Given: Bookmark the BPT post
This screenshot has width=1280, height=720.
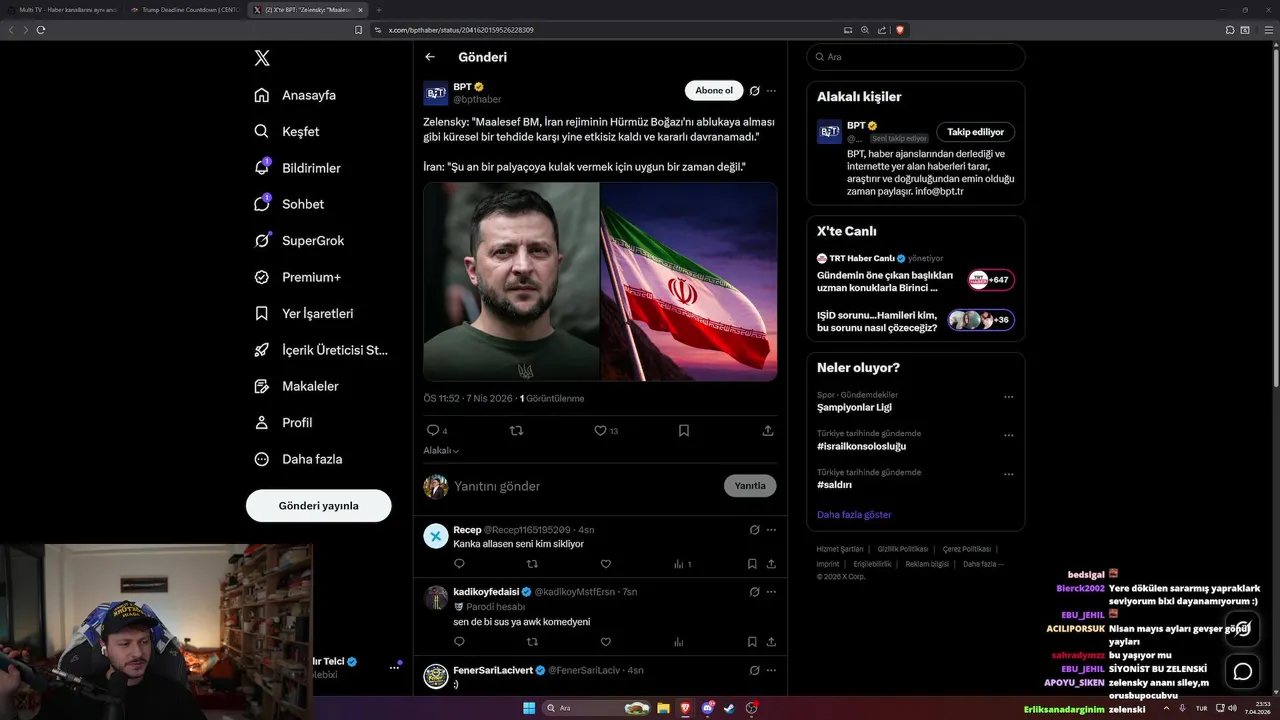Looking at the screenshot, I should click(x=684, y=431).
